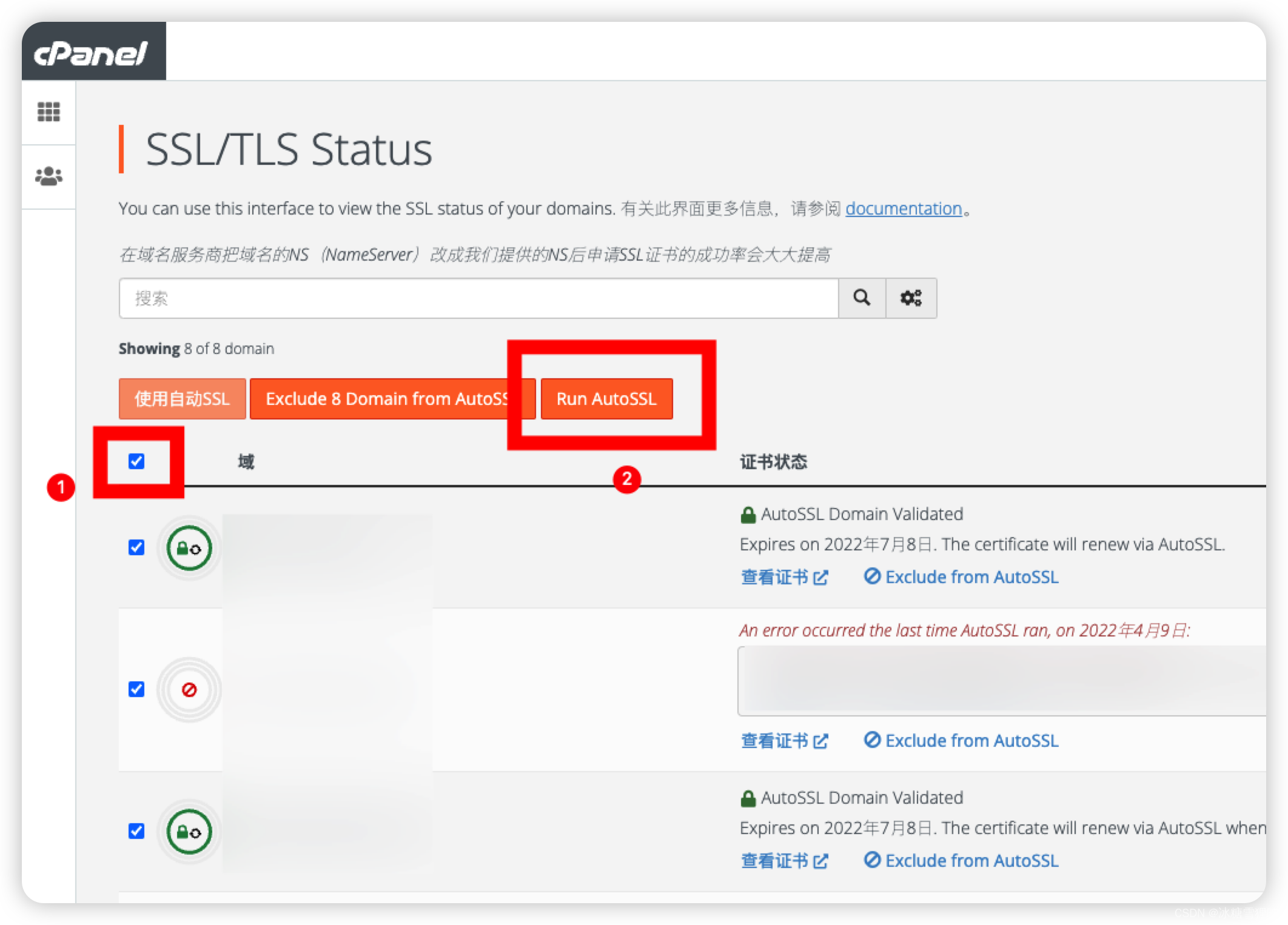
Task: Open the search settings gears icon
Action: point(911,298)
